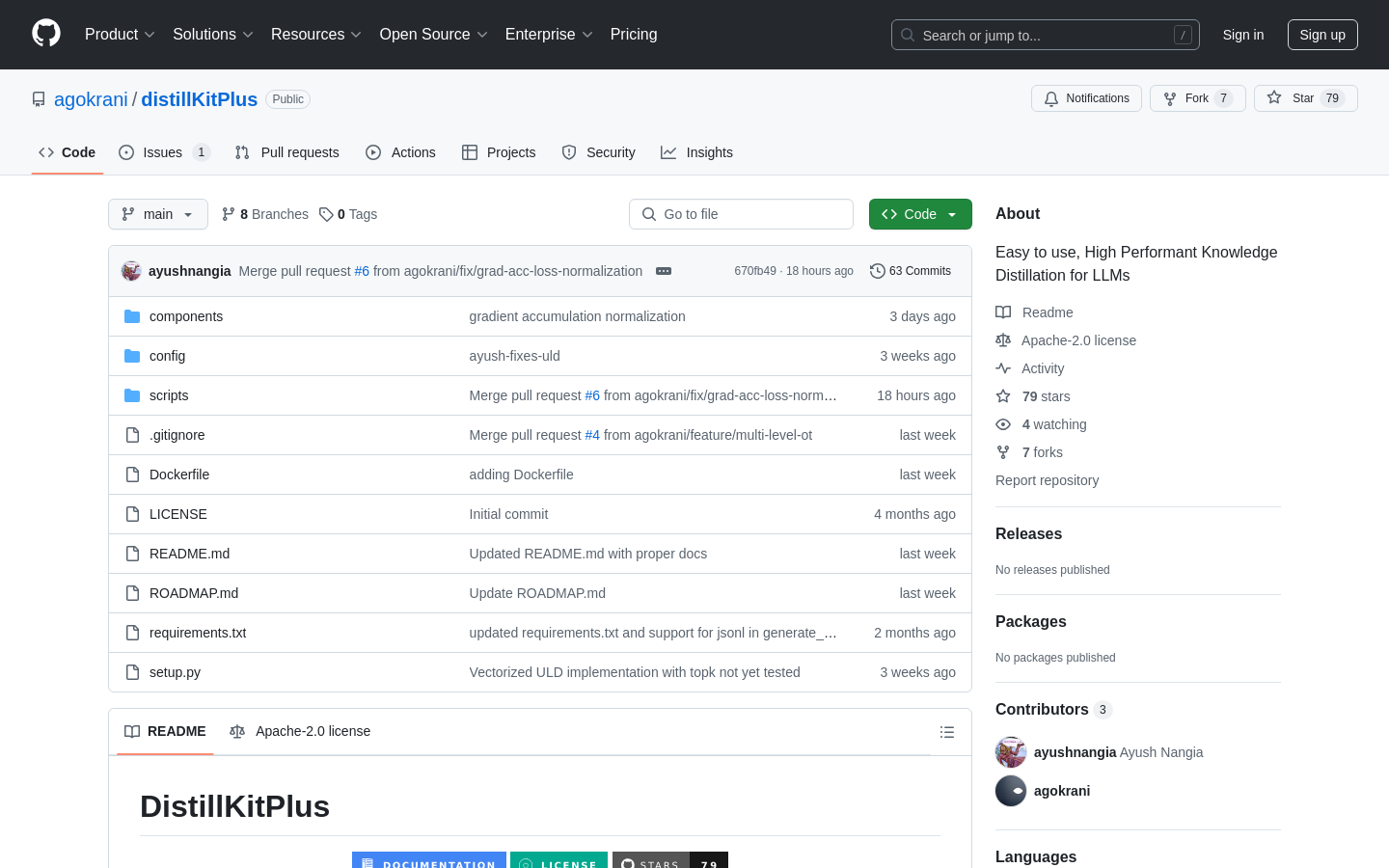This screenshot has width=1389, height=868.
Task: Click the watching eye icon in About
Action: click(1003, 424)
